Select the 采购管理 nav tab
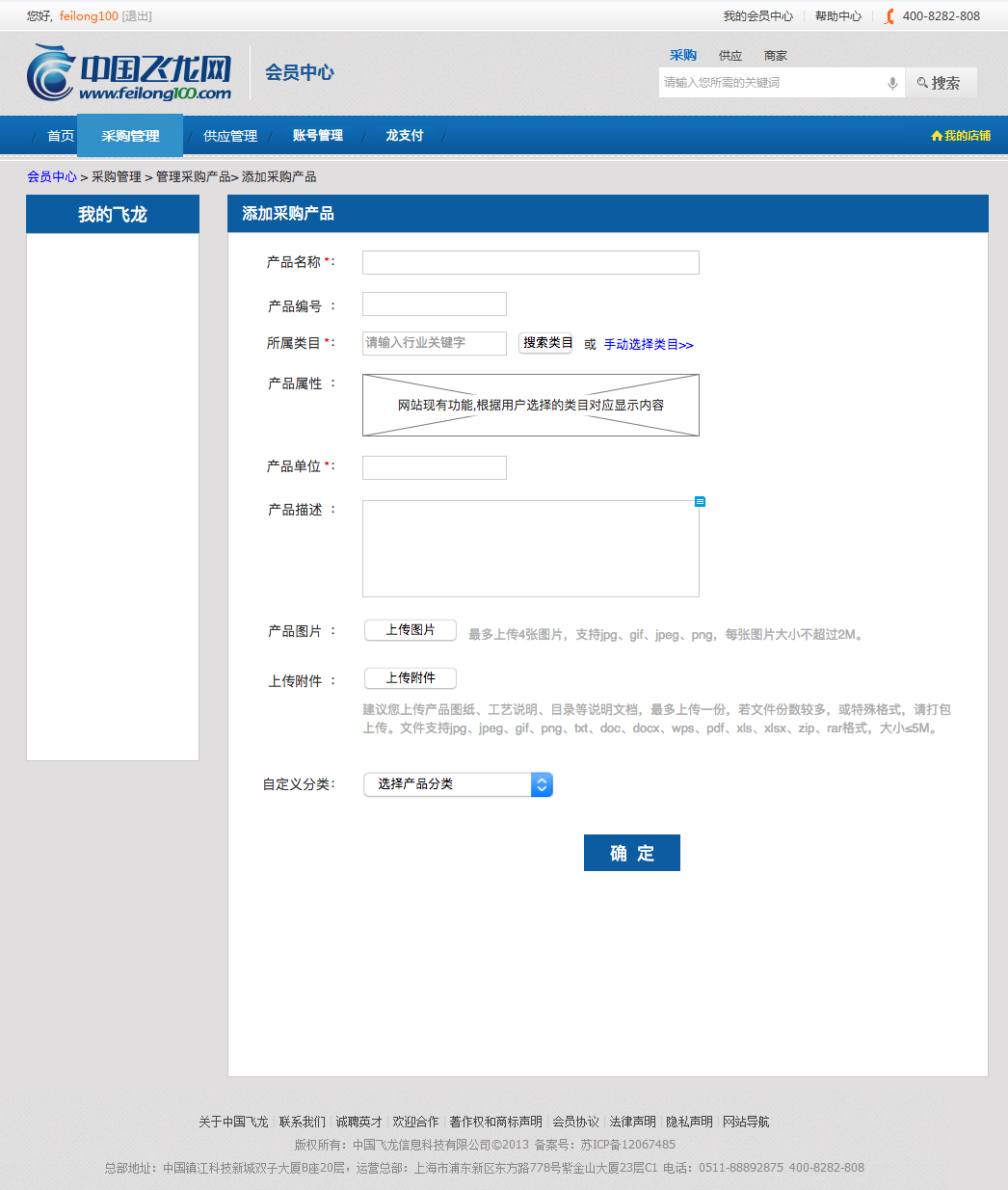 pyautogui.click(x=130, y=136)
